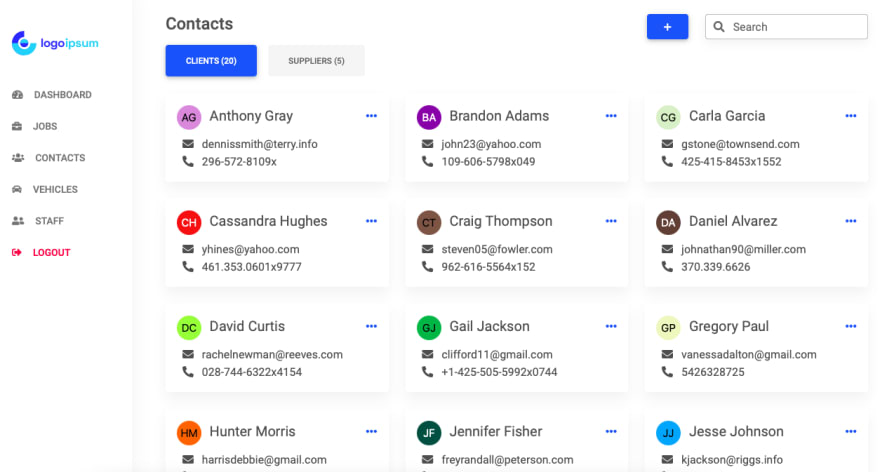The height and width of the screenshot is (472, 880).
Task: Click email rachelnewman@reeves.com
Action: pyautogui.click(x=272, y=355)
